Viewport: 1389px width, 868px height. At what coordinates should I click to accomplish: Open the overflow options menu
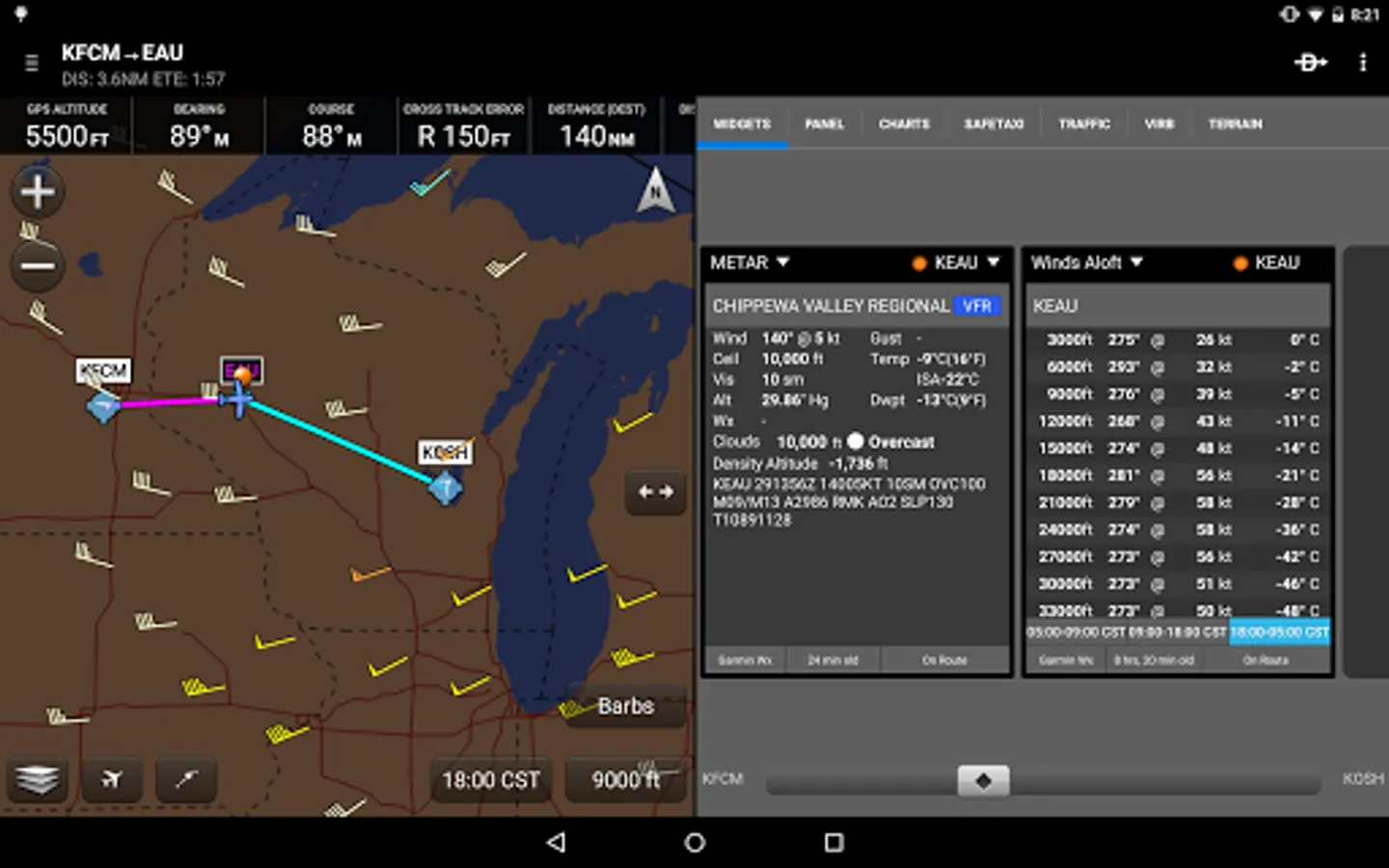coord(1362,63)
